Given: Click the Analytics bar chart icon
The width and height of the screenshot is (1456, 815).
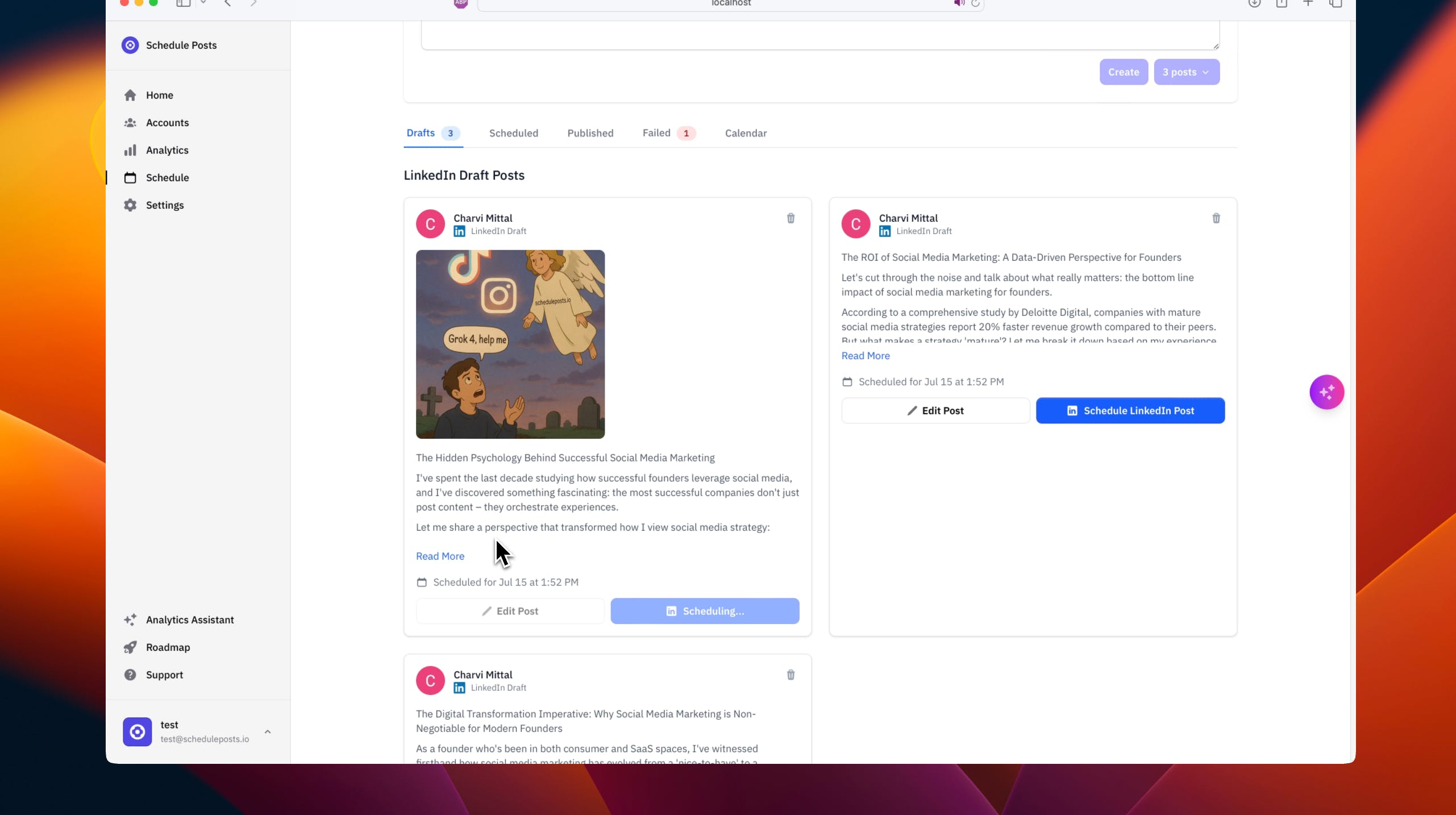Looking at the screenshot, I should (130, 150).
